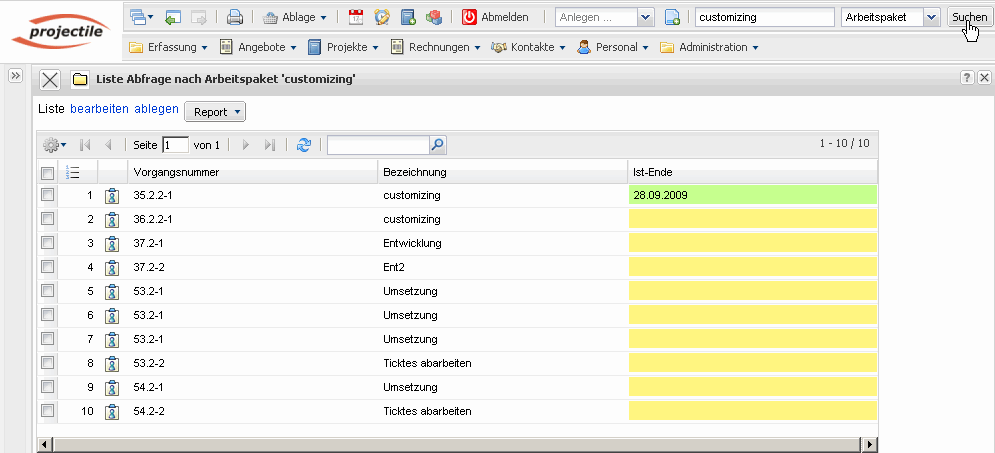Expand the 'Anlegen ...' combo box
Viewport: 995px width, 453px height.
(x=645, y=17)
